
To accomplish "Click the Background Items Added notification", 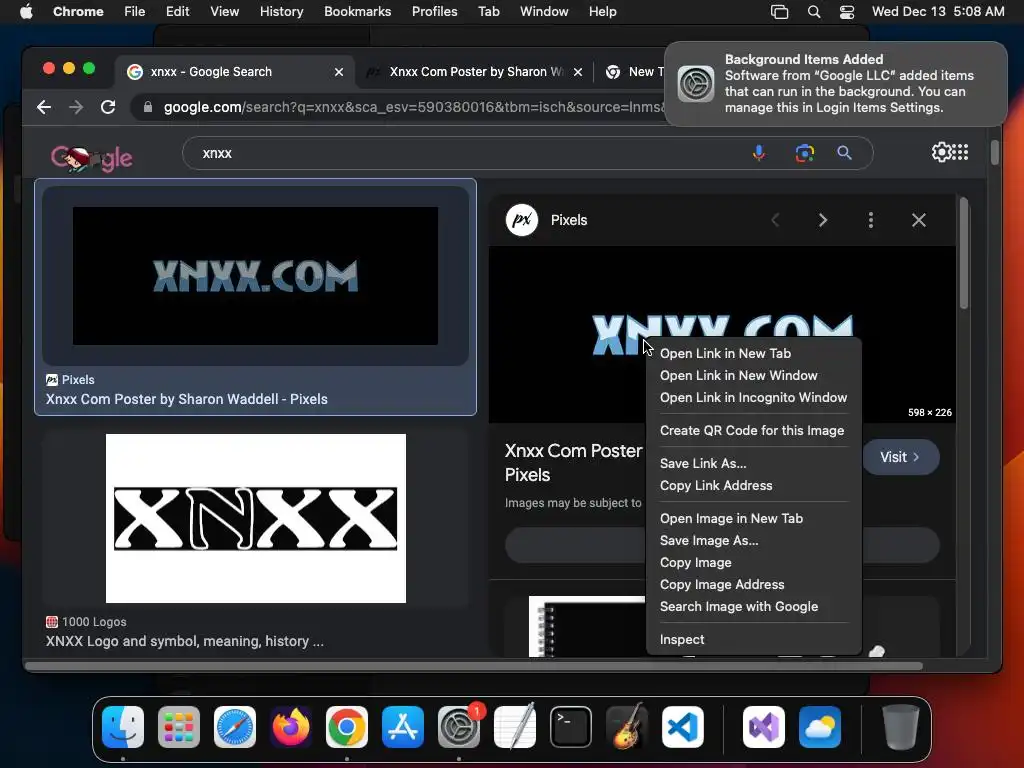I will (x=836, y=84).
